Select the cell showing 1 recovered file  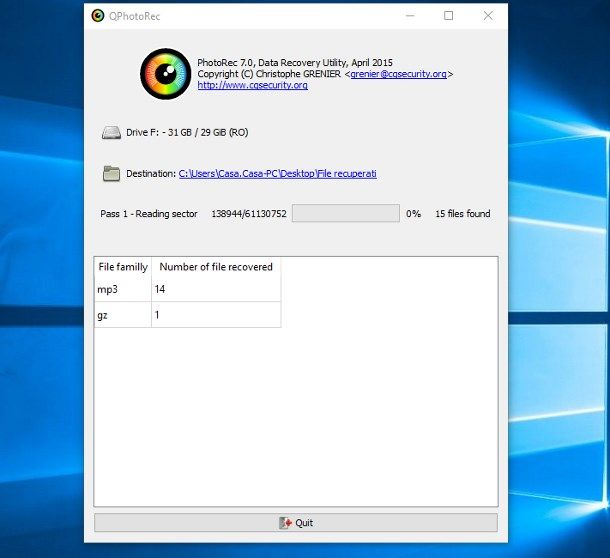[216, 315]
